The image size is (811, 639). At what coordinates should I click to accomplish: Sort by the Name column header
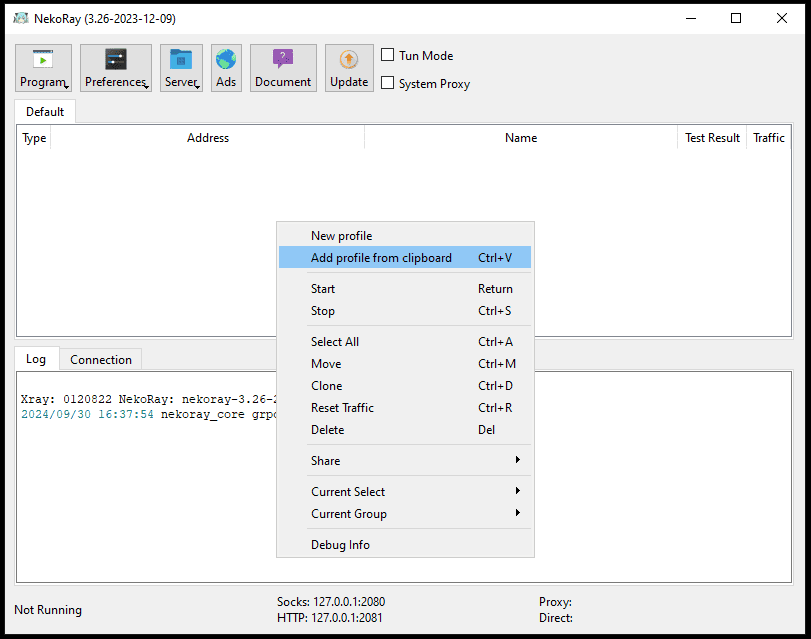(521, 138)
